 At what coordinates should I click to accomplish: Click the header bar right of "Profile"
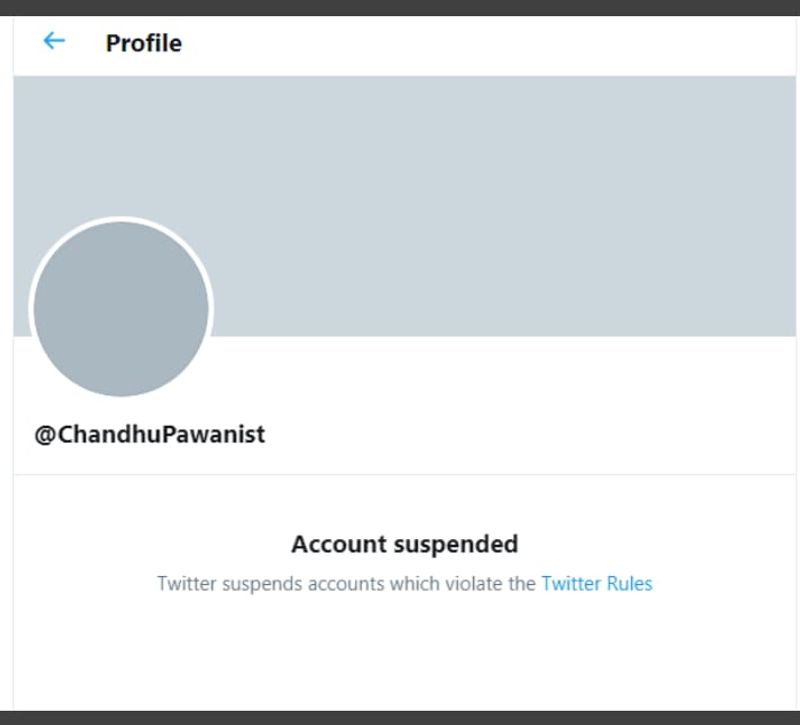coord(500,43)
